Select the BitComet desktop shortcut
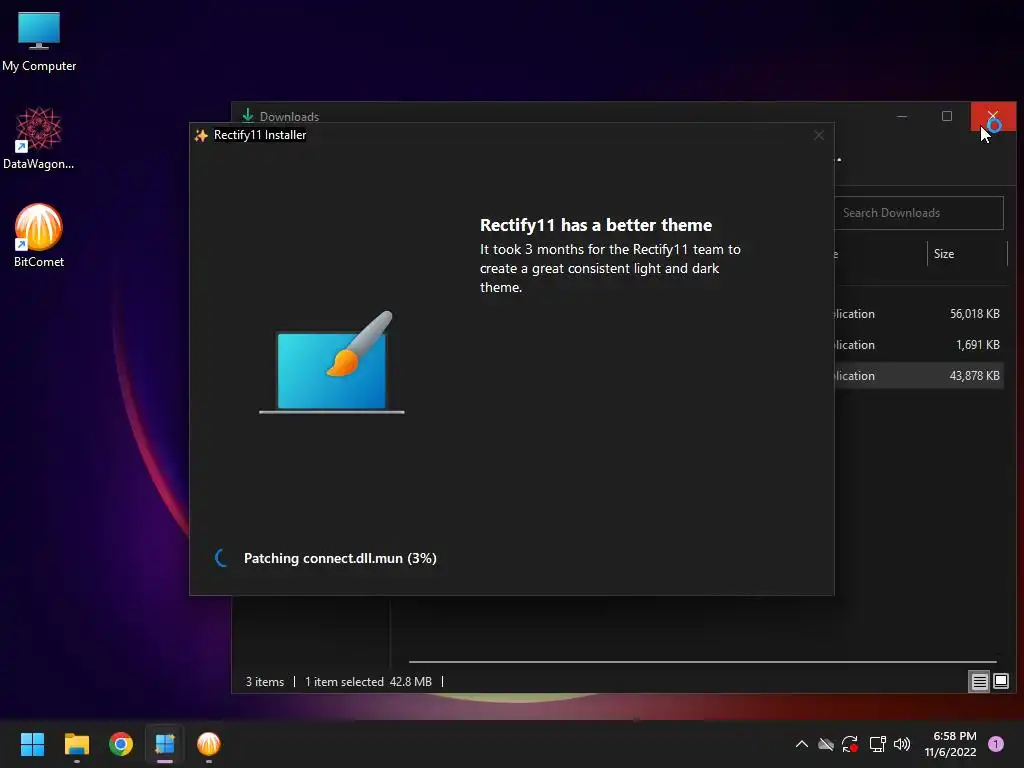Image resolution: width=1024 pixels, height=768 pixels. tap(39, 236)
